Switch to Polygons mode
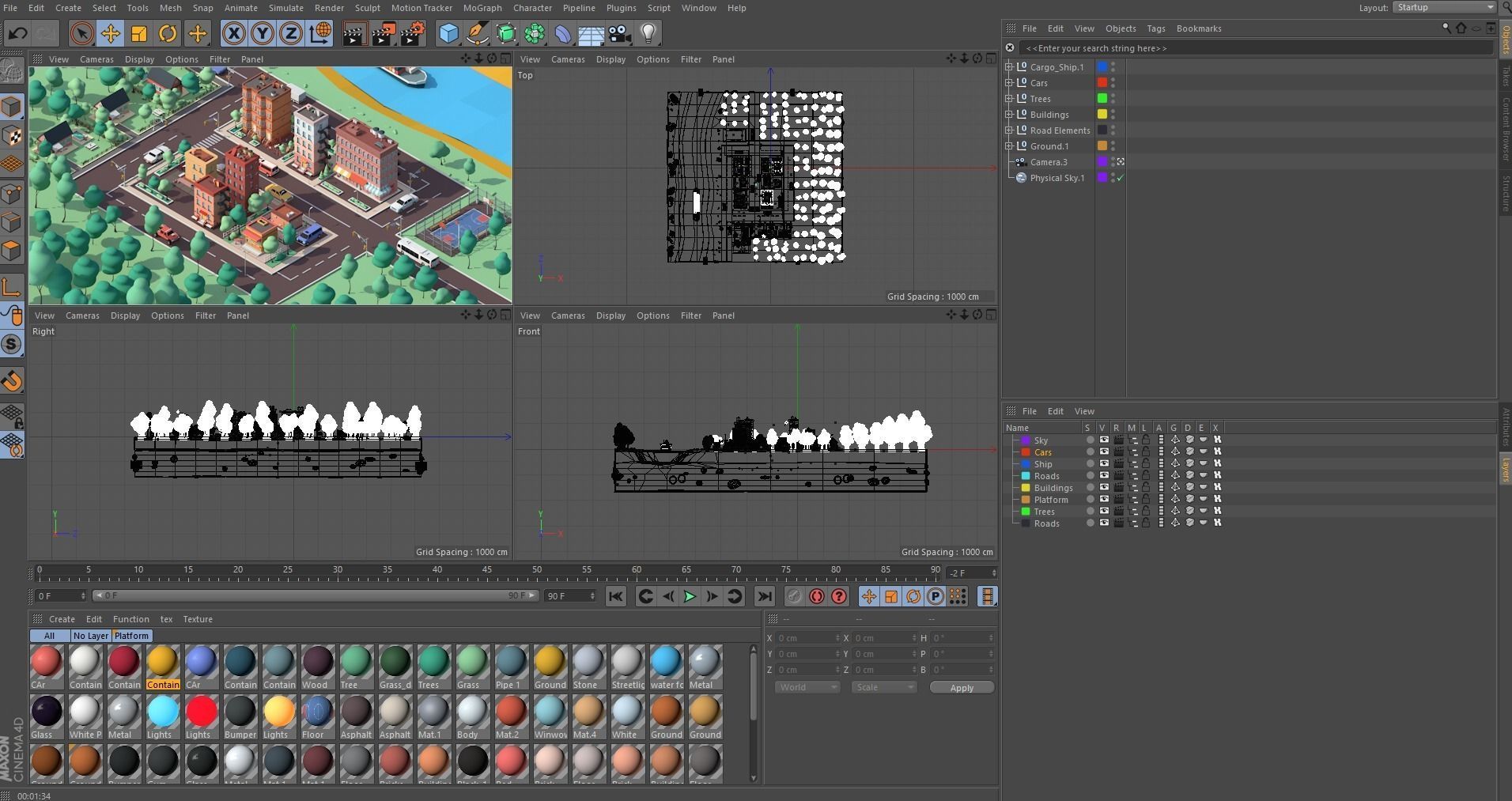 (x=12, y=251)
